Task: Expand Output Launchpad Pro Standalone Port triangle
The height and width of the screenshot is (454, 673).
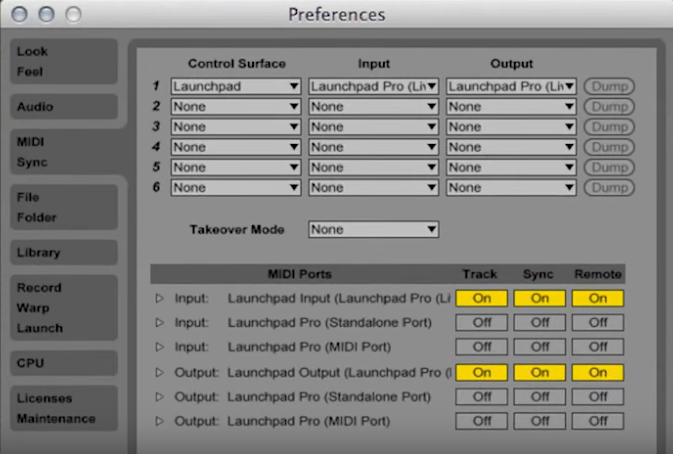Action: click(159, 397)
